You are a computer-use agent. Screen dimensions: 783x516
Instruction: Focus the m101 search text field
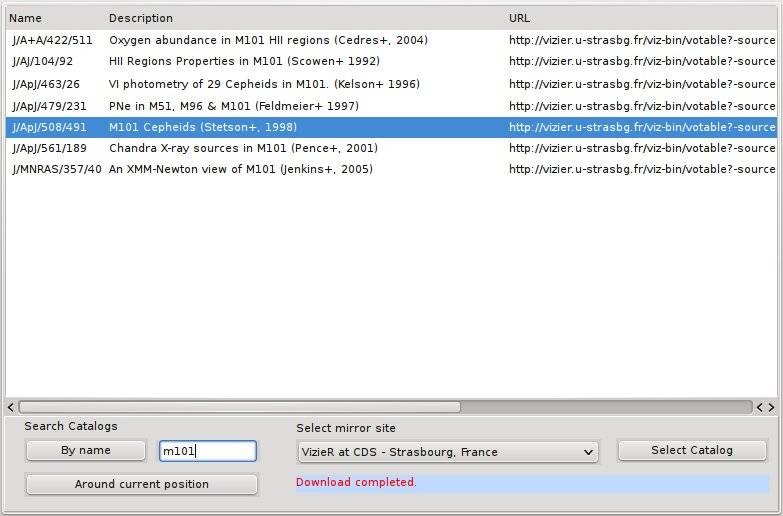click(x=208, y=451)
